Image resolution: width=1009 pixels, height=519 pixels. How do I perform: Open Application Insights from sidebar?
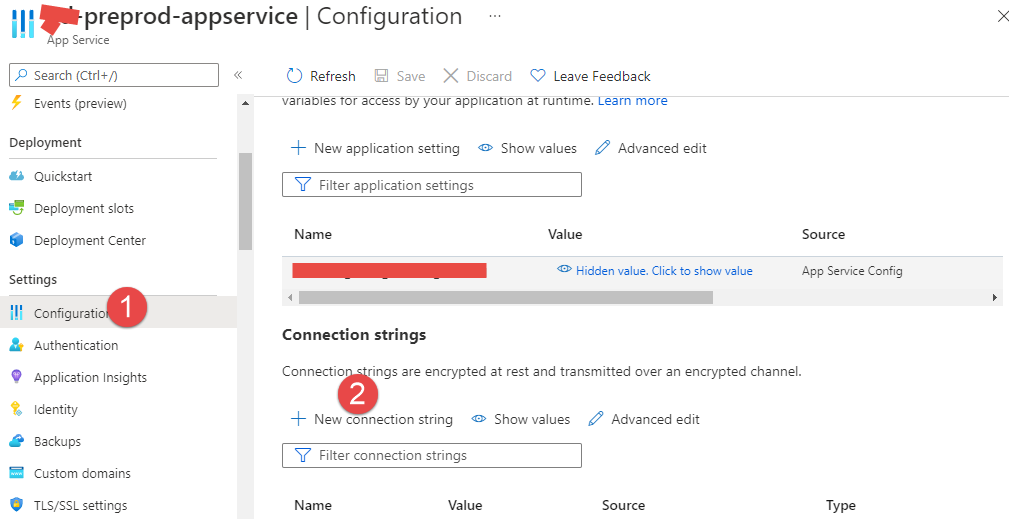coord(90,377)
